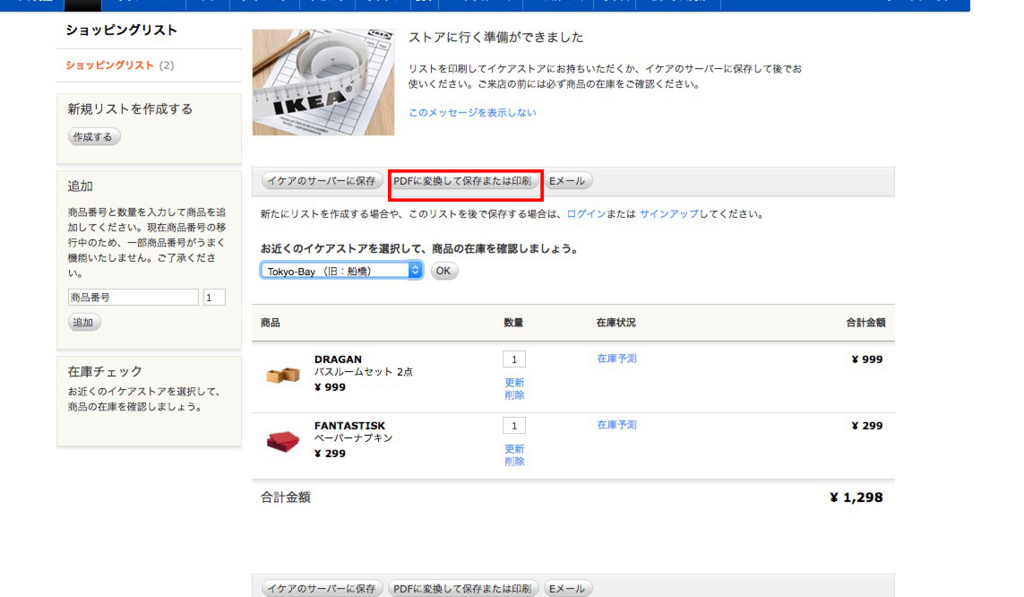1024x597 pixels.
Task: Click ペーパーナプキン description text
Action: 353,438
